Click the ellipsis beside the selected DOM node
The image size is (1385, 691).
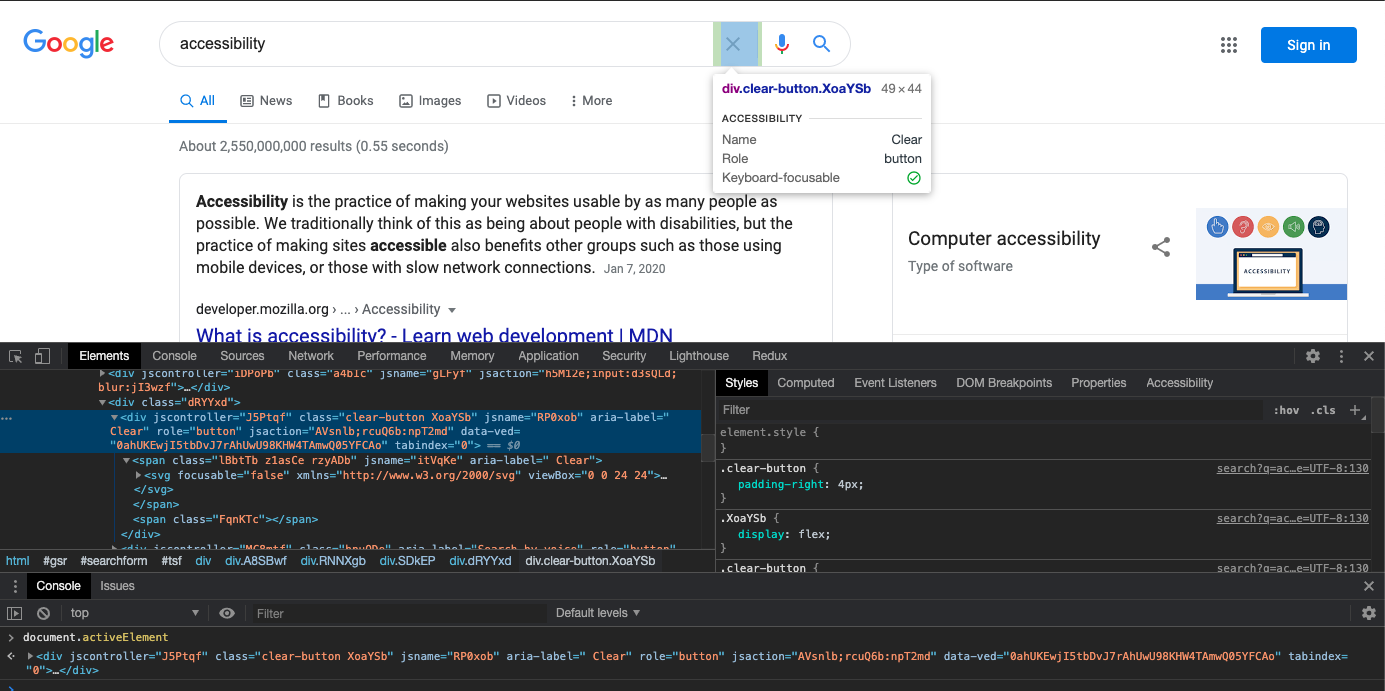tap(7, 418)
